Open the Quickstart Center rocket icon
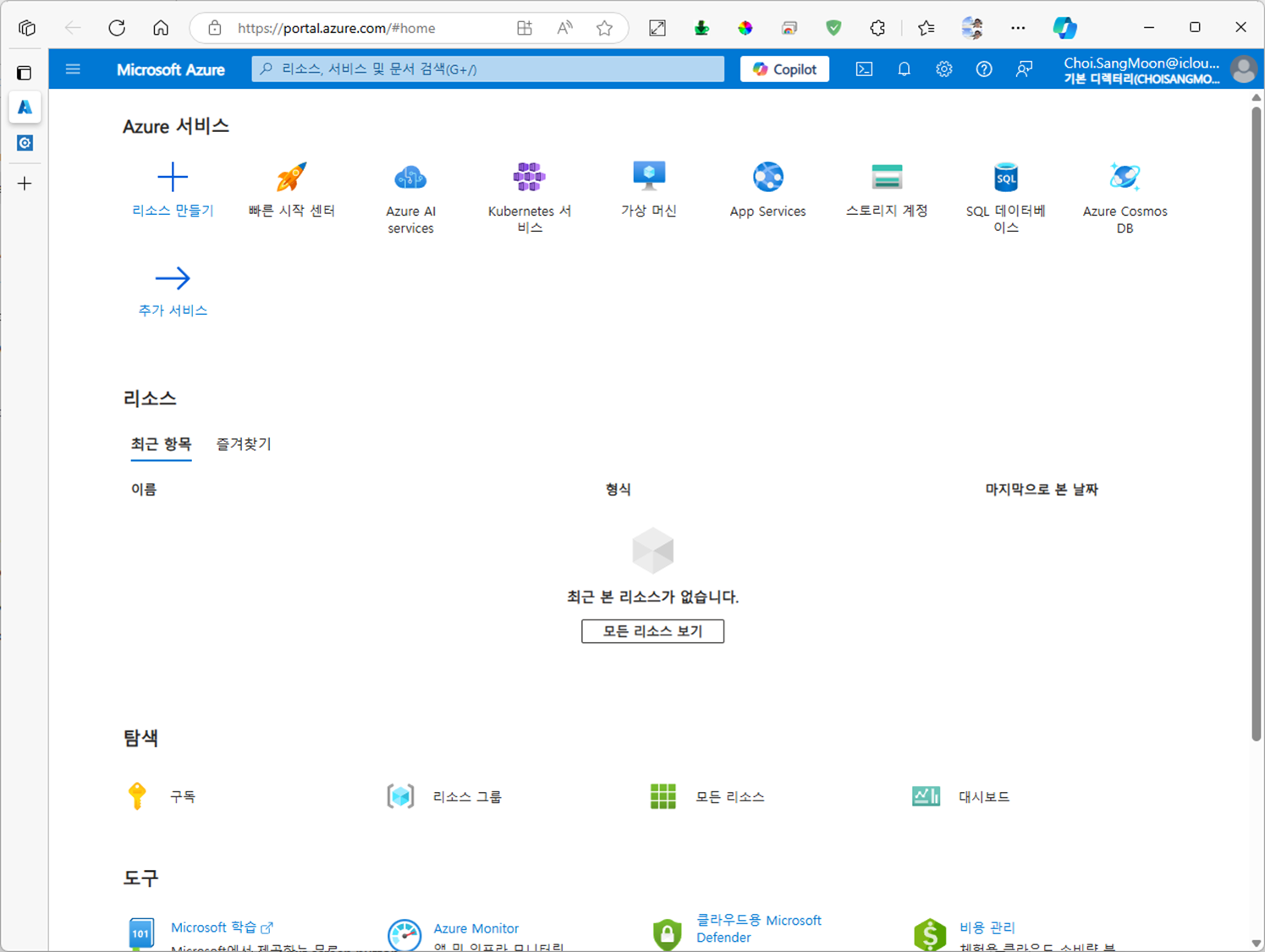The height and width of the screenshot is (952, 1265). click(292, 177)
